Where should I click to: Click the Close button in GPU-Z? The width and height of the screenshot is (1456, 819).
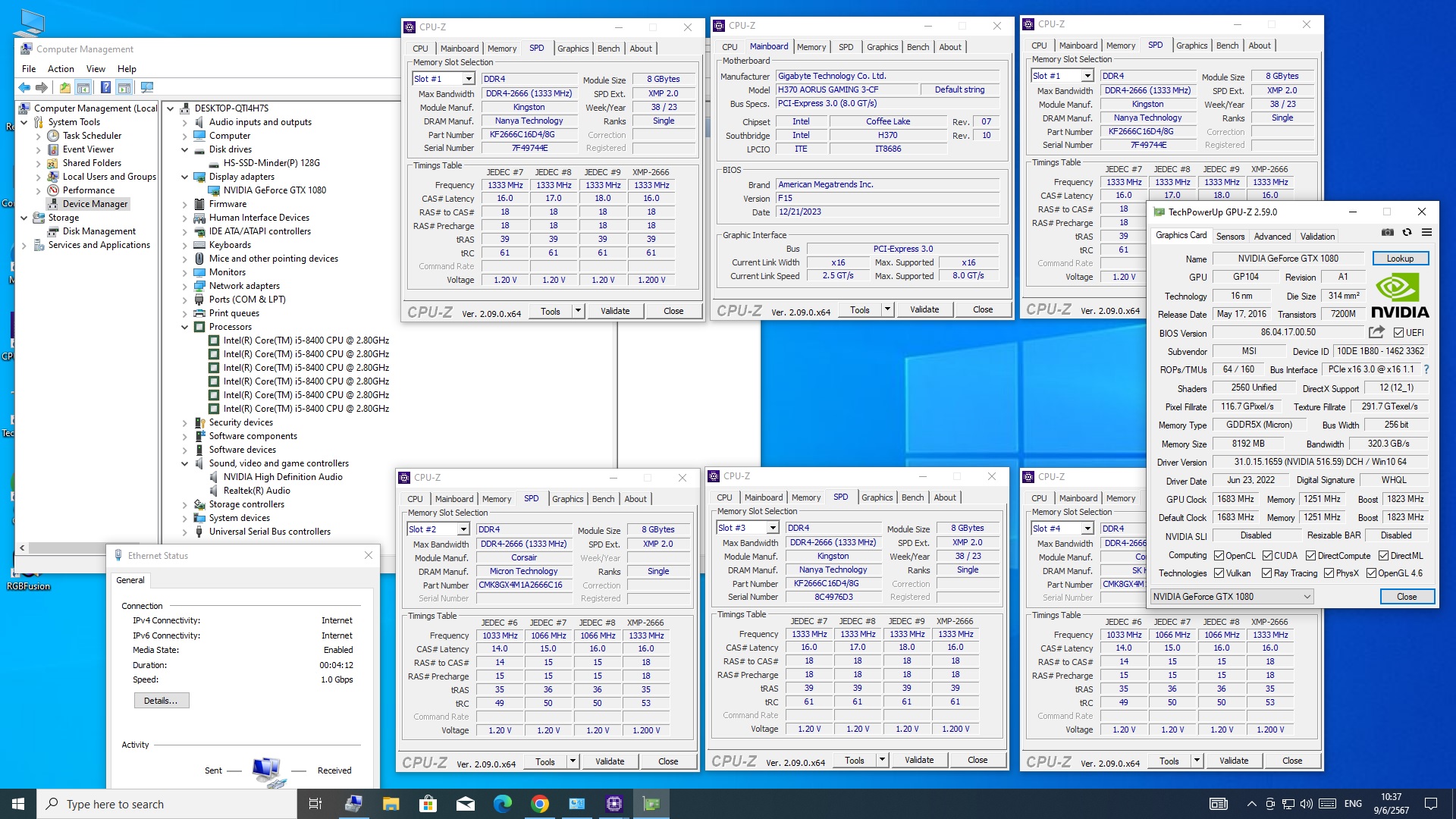(1407, 597)
